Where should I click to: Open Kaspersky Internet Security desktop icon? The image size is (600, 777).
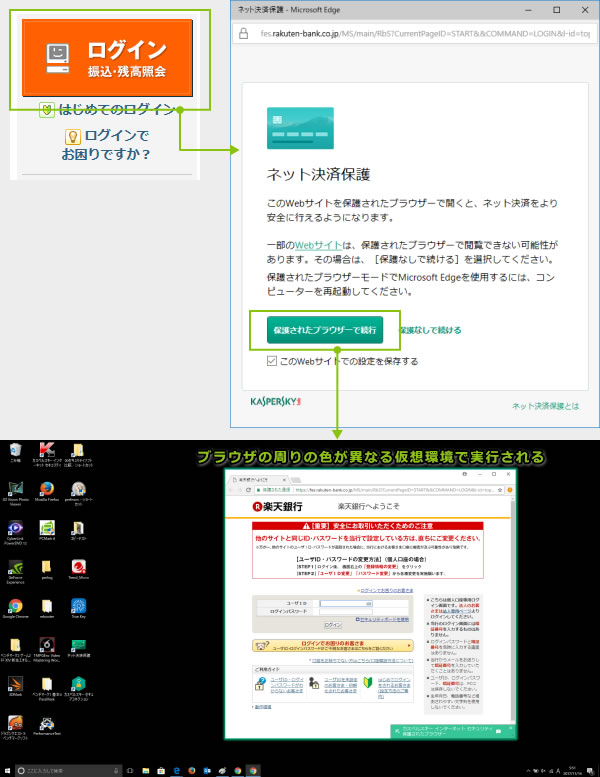(47, 454)
